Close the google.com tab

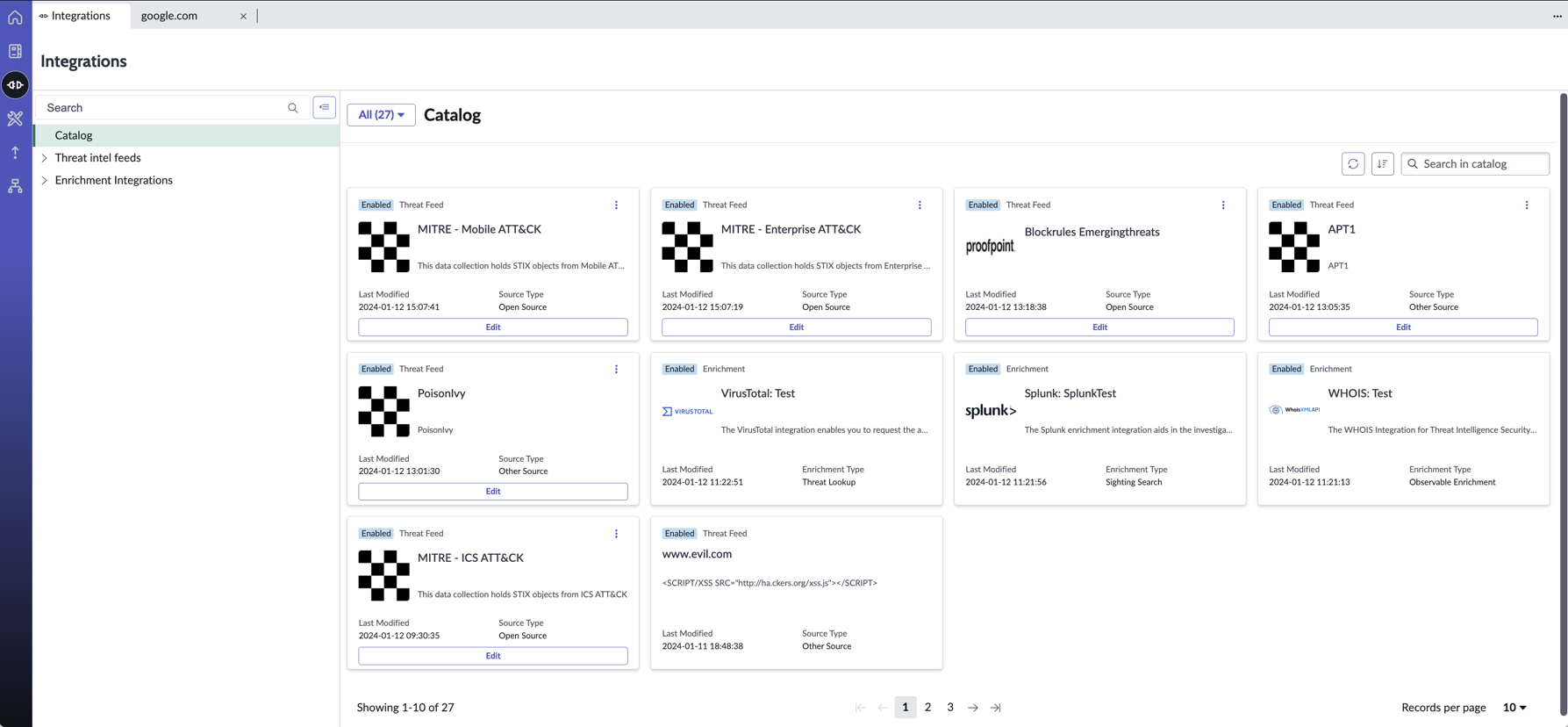click(243, 16)
